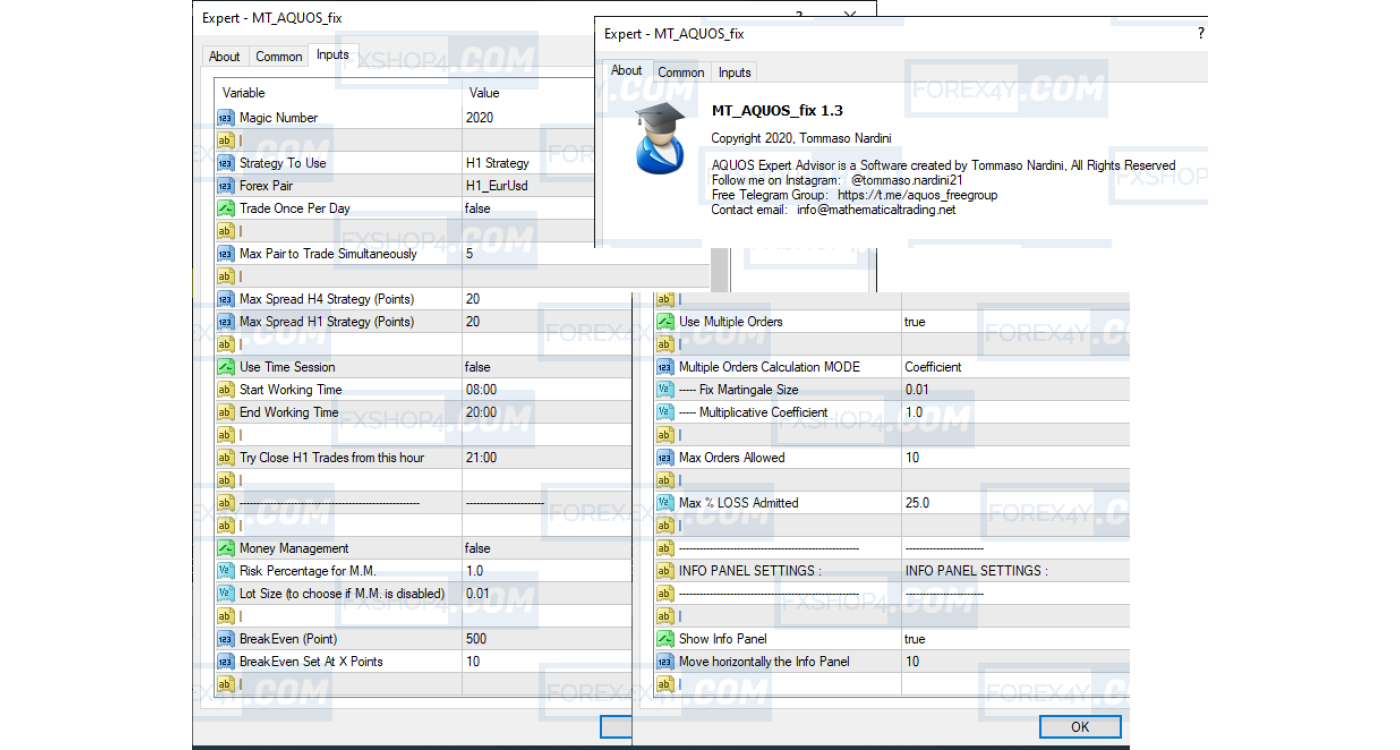Click the Trade Once Per Day boolean icon
This screenshot has height=750, width=1400.
coord(225,209)
